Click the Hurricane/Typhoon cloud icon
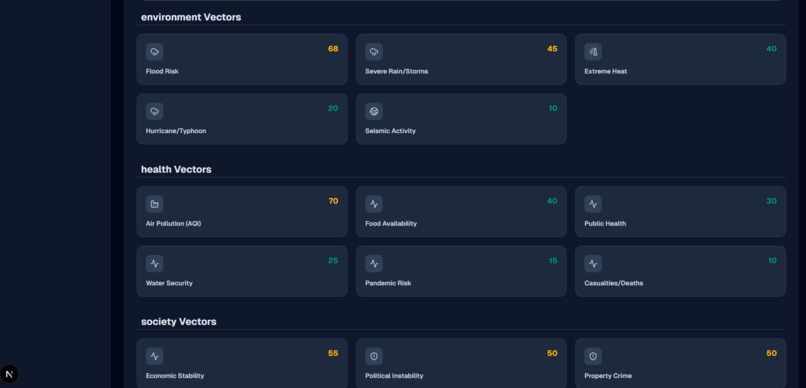Screen dimensions: 806x388 154,112
